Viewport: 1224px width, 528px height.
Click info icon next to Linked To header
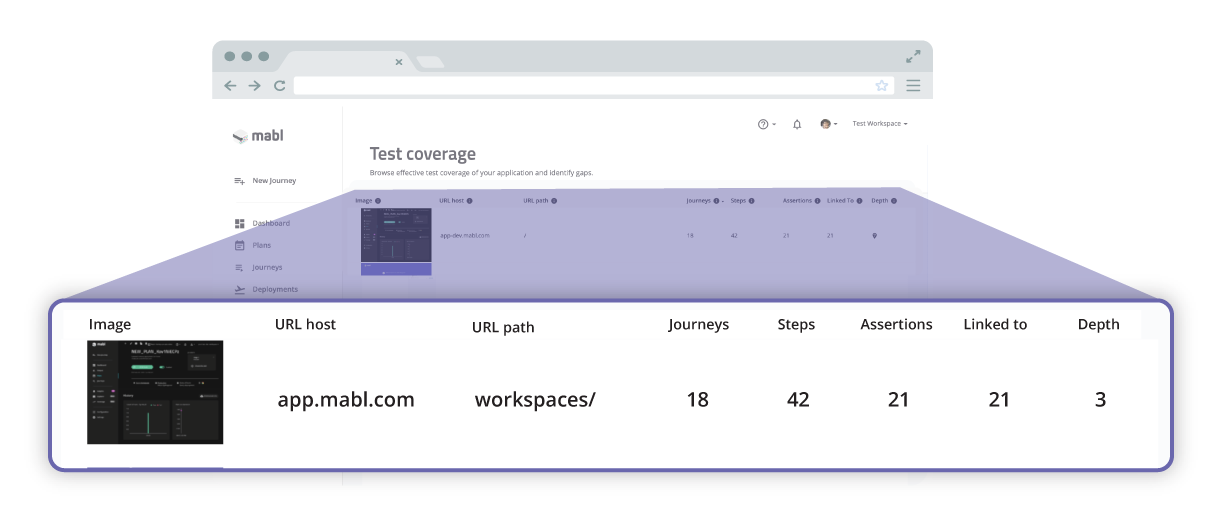(x=860, y=201)
